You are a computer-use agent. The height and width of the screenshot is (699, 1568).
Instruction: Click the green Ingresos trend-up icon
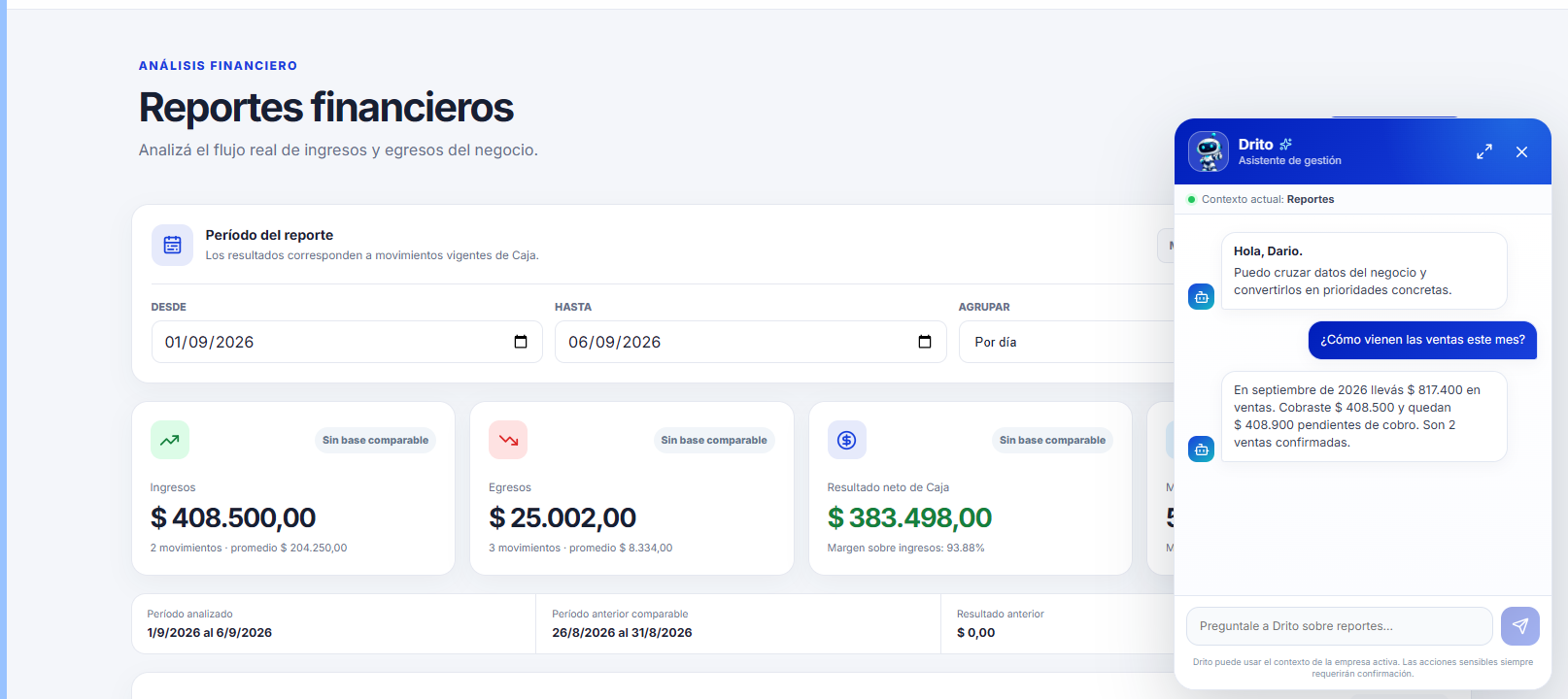pos(170,440)
